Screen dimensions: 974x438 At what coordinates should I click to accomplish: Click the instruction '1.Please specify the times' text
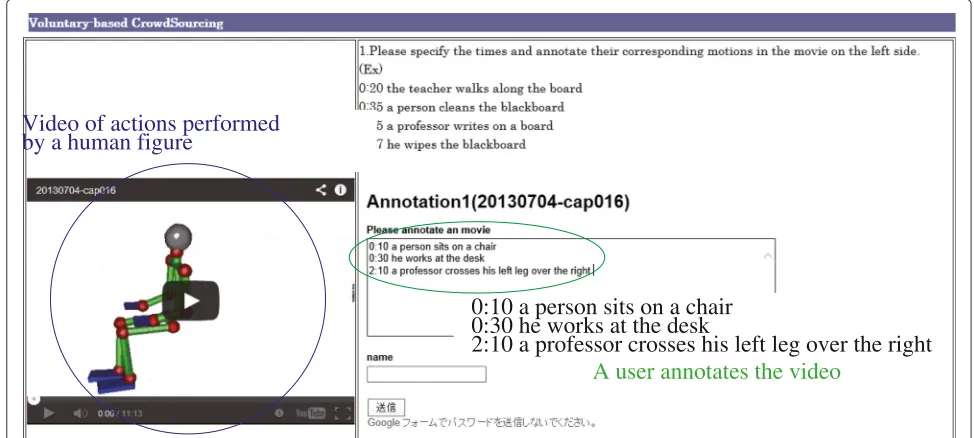pyautogui.click(x=639, y=52)
